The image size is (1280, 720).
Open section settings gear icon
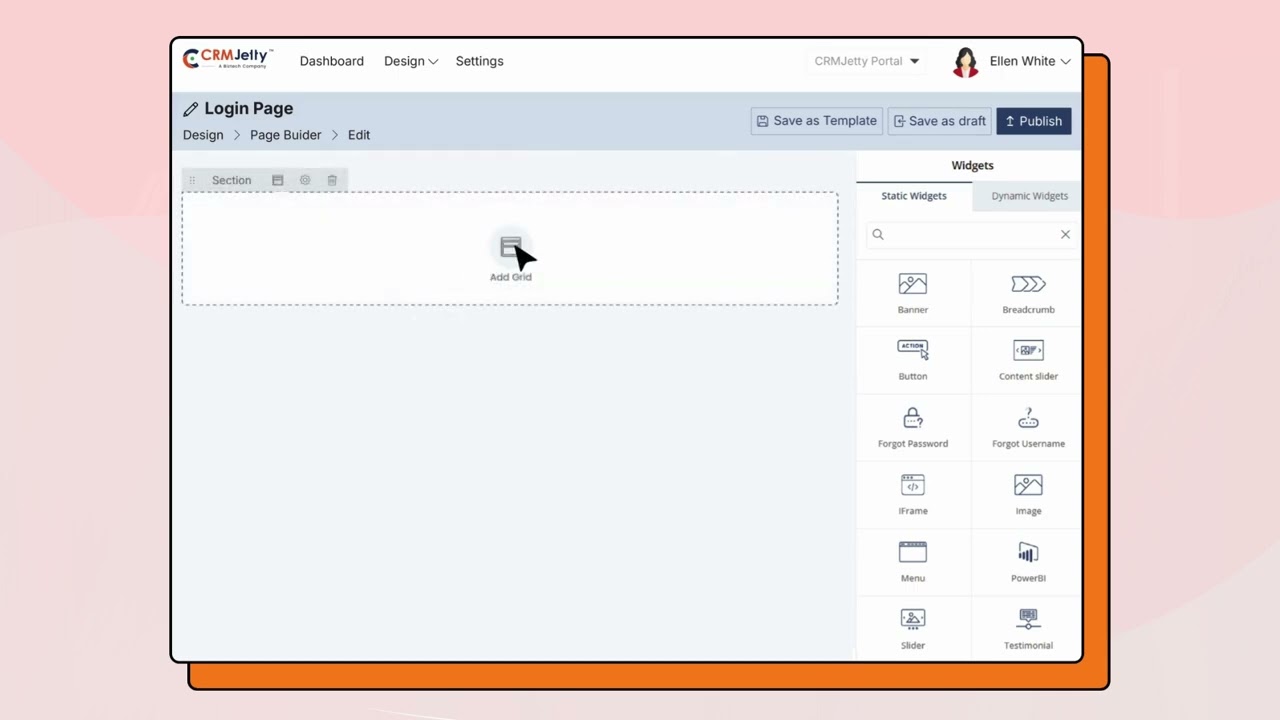(x=305, y=180)
